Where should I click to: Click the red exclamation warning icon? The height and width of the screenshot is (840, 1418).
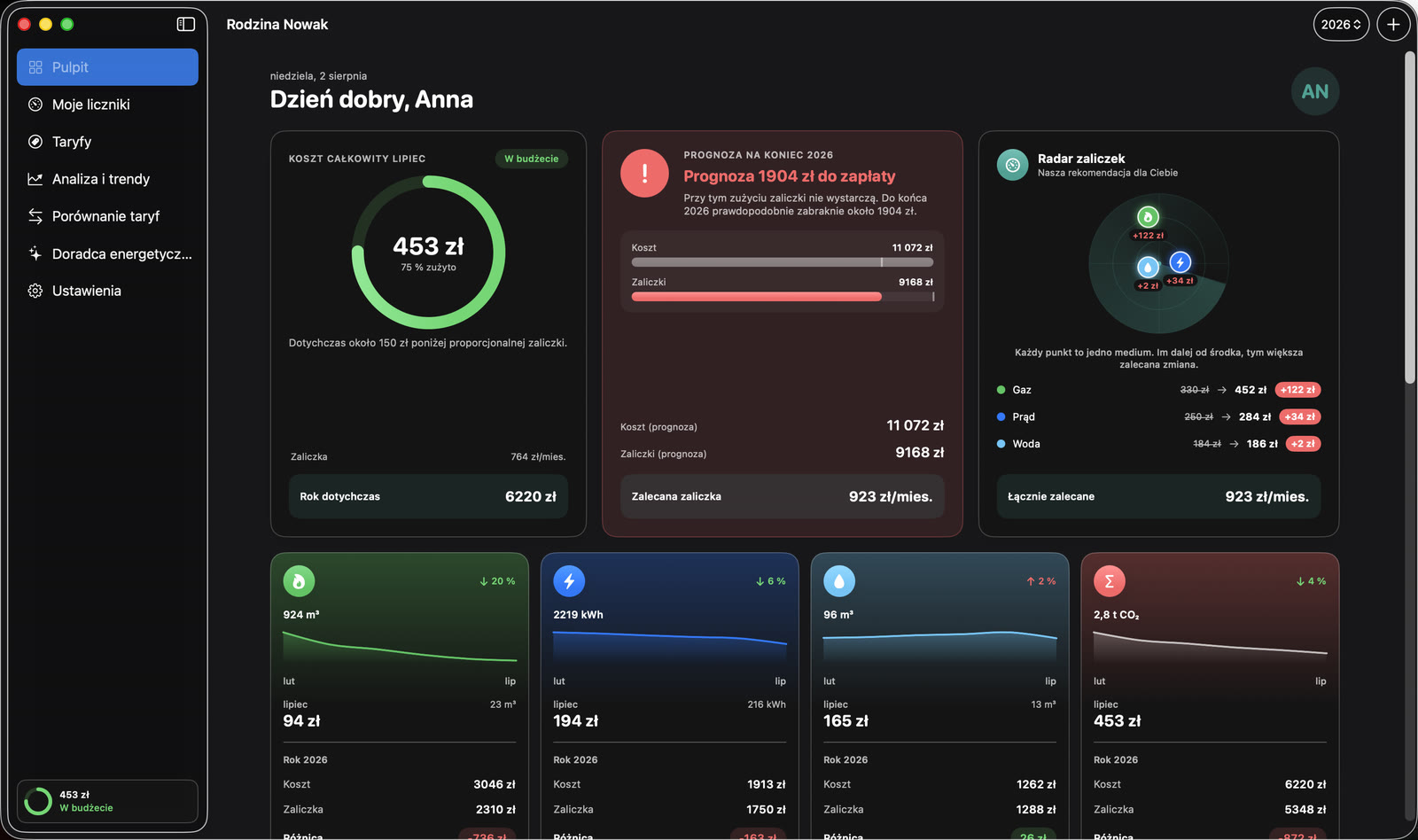(x=644, y=174)
